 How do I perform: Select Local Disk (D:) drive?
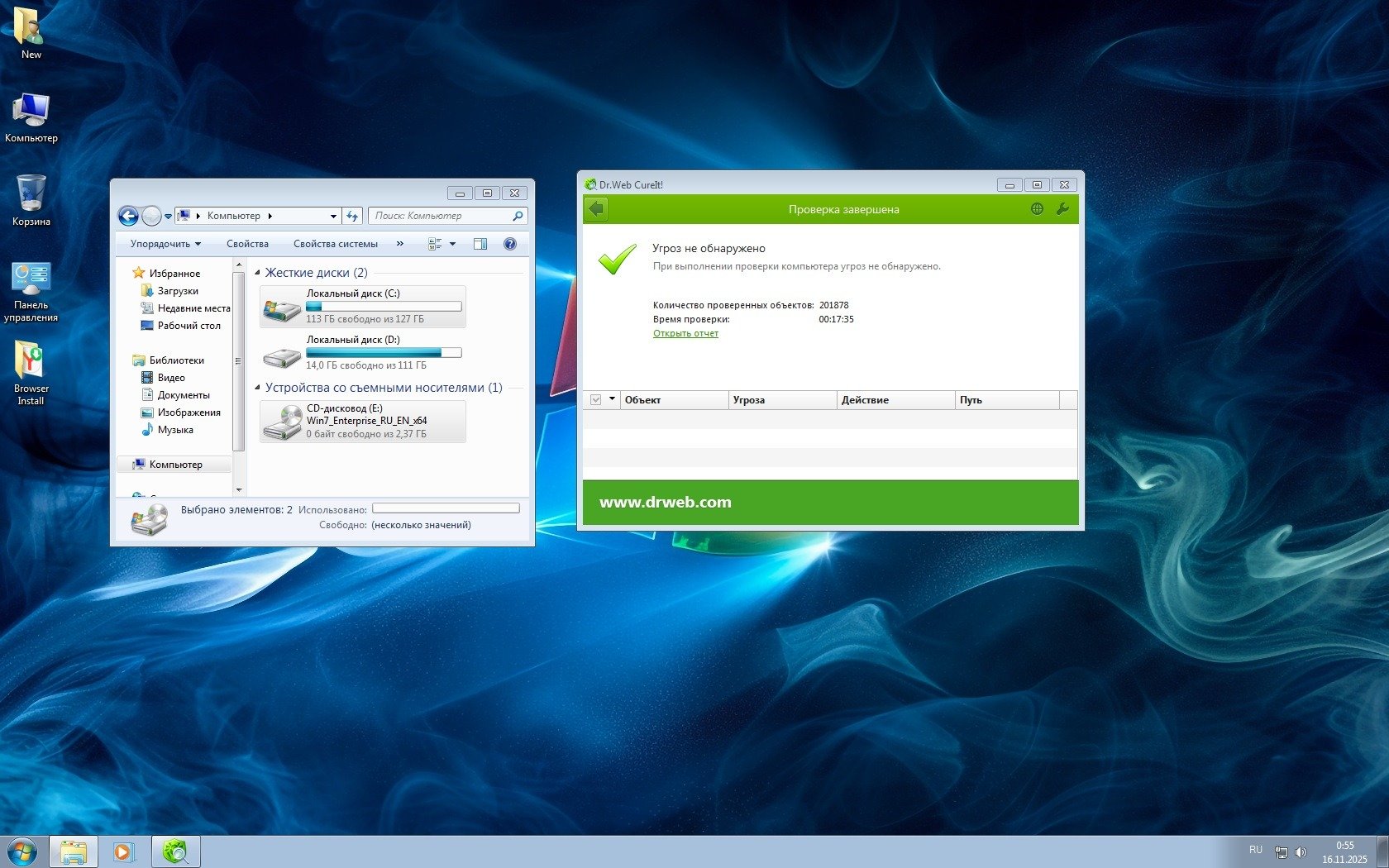pyautogui.click(x=362, y=352)
